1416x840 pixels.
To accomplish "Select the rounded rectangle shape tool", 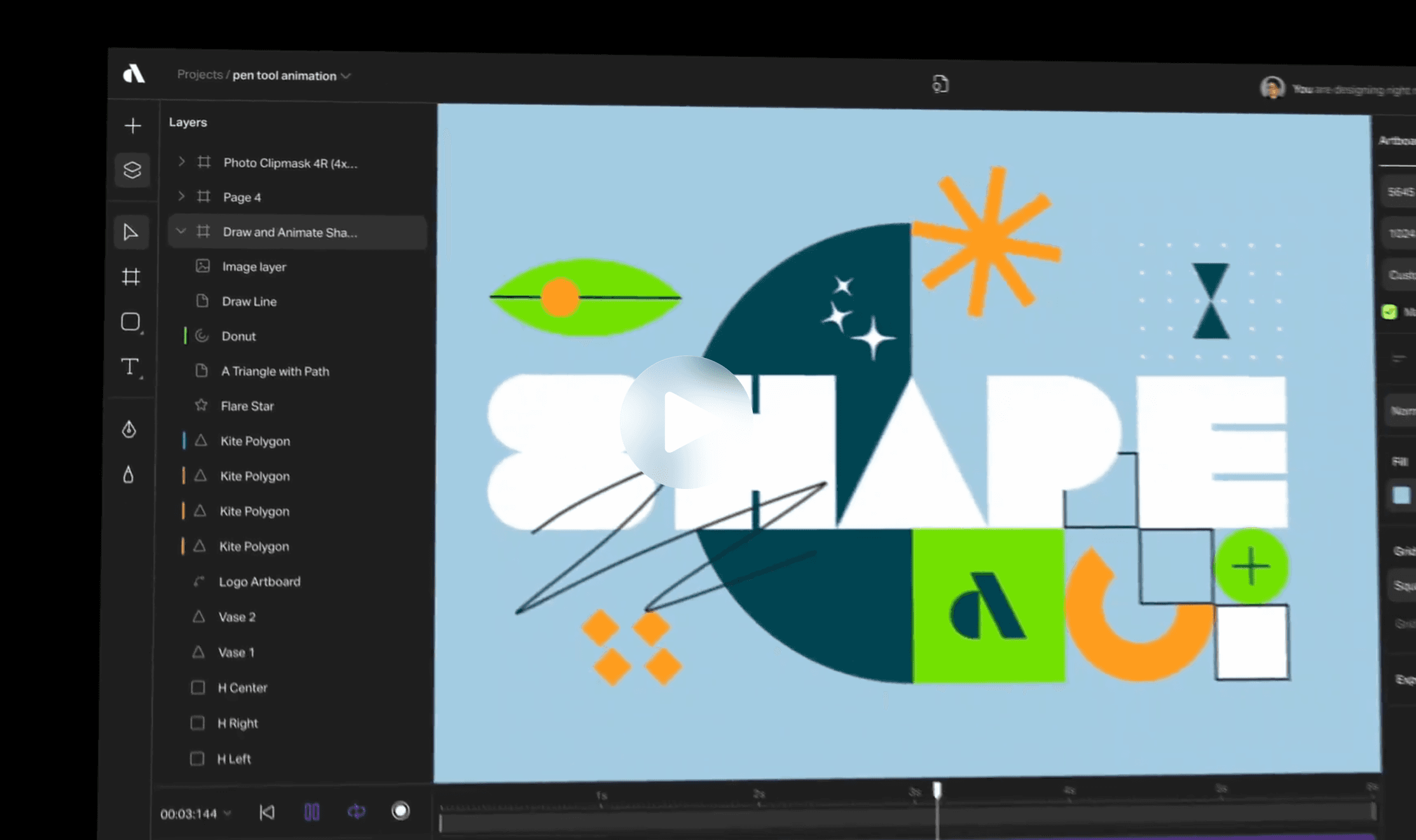I will tap(130, 322).
